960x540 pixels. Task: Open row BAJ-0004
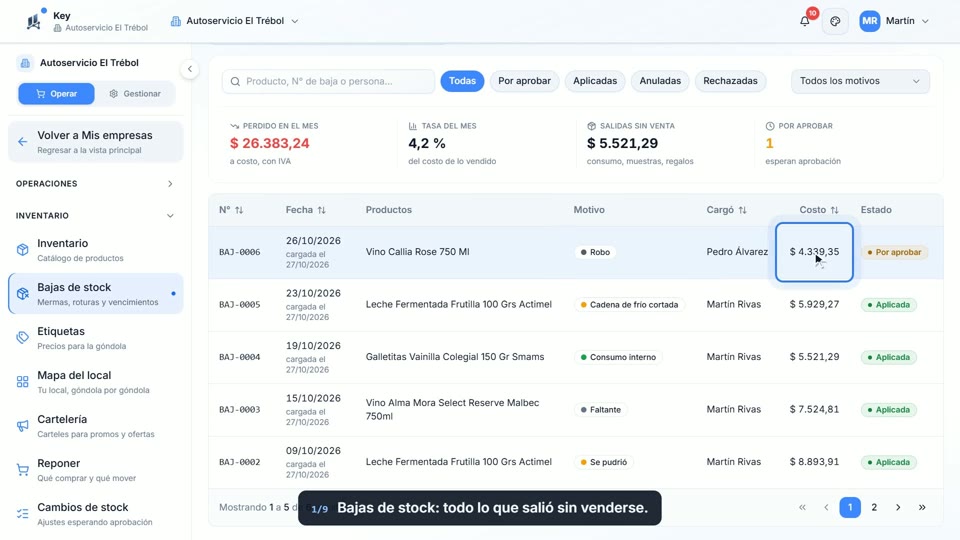pyautogui.click(x=576, y=358)
